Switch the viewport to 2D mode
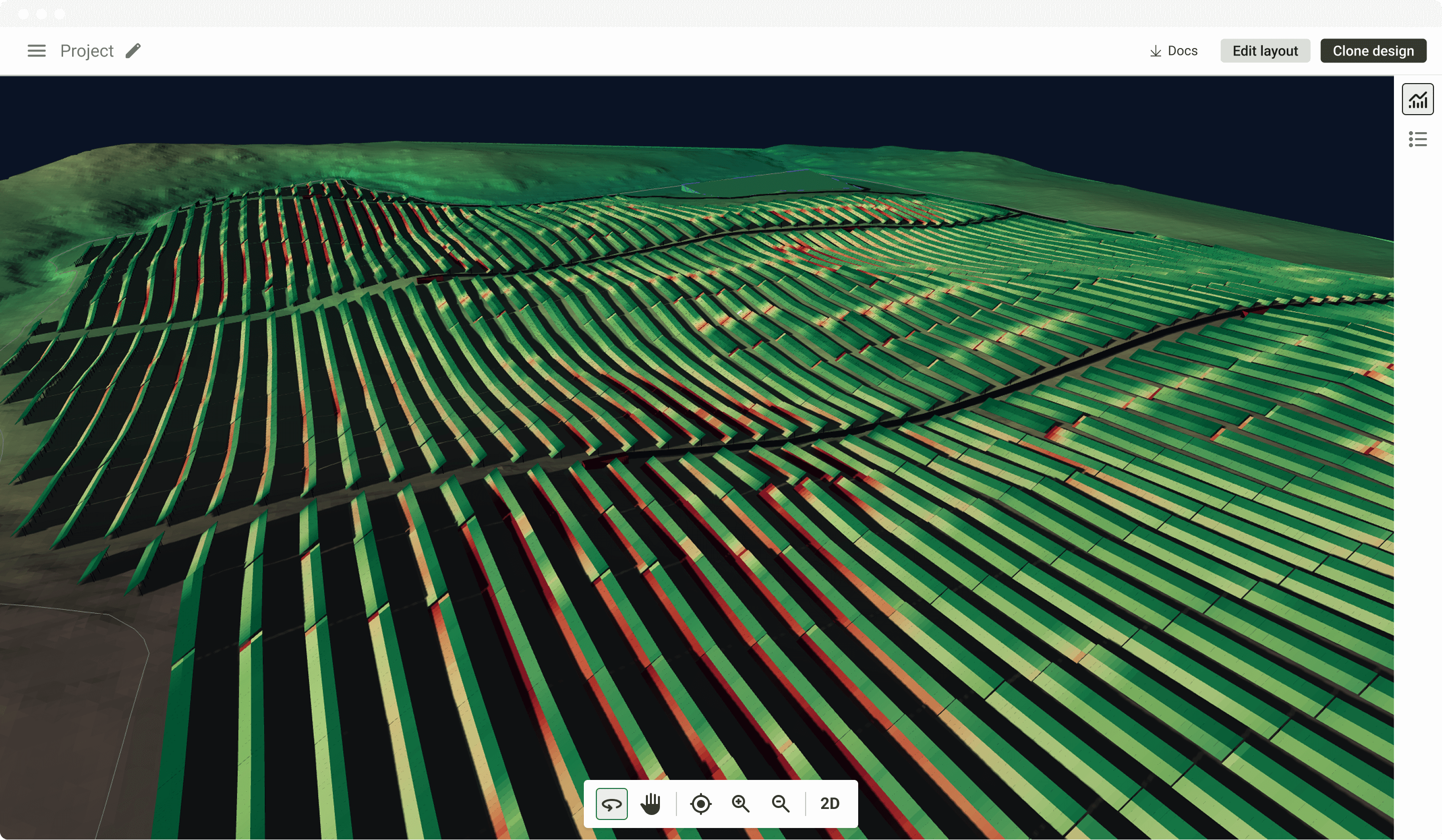 (830, 803)
